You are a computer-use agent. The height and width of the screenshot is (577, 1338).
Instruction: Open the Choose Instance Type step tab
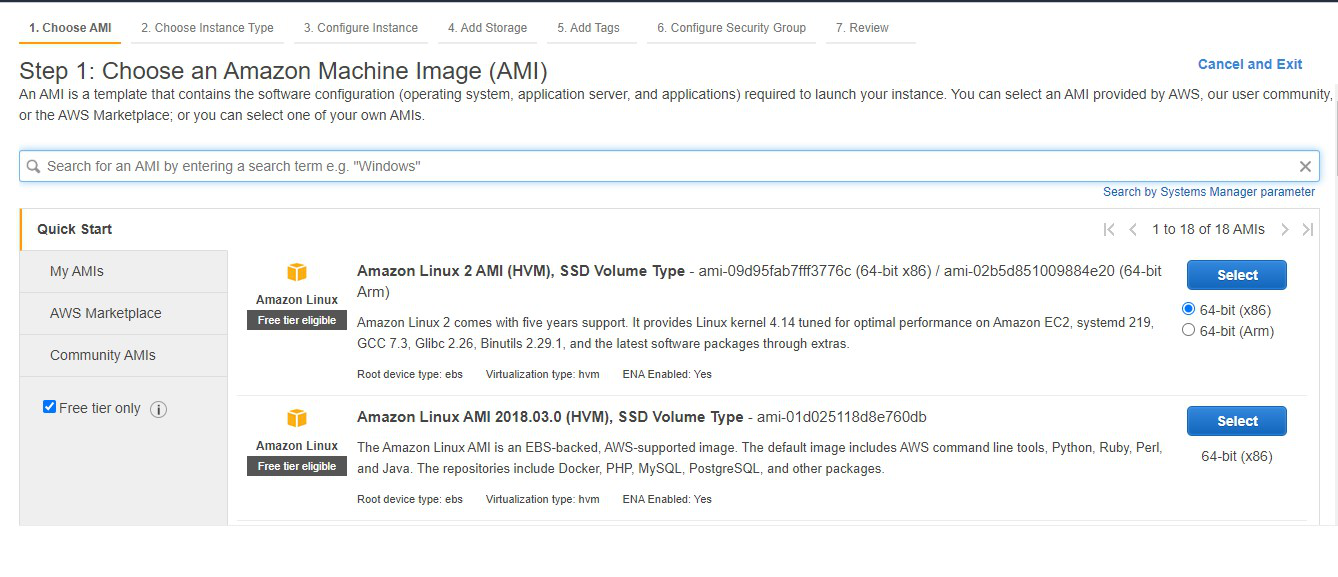pyautogui.click(x=207, y=28)
